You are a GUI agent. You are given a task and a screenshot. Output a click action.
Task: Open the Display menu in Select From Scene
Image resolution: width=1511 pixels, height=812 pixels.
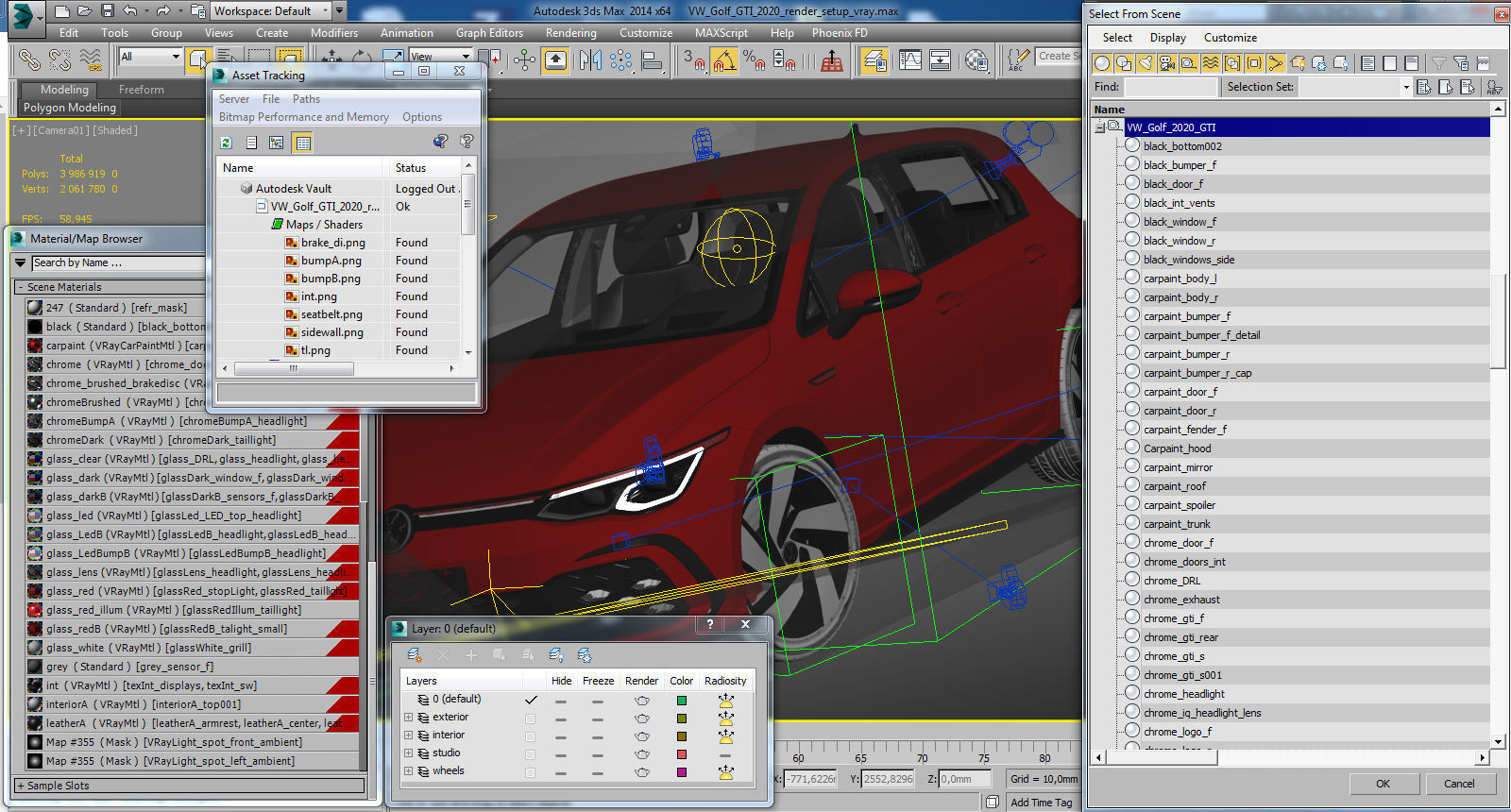pos(1167,38)
